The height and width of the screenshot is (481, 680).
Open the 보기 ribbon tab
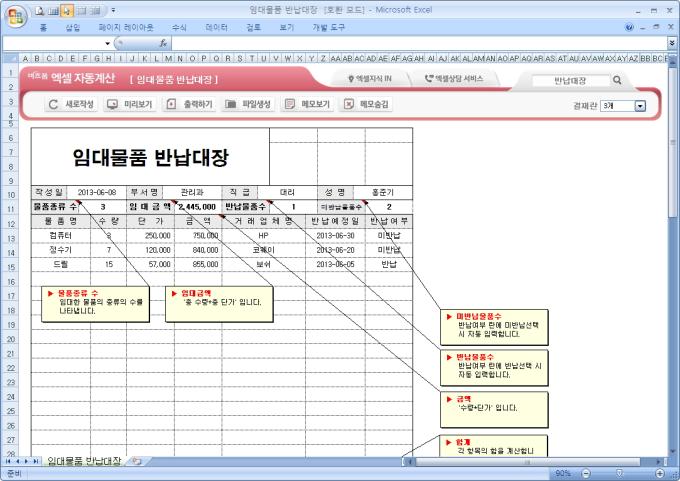point(287,28)
